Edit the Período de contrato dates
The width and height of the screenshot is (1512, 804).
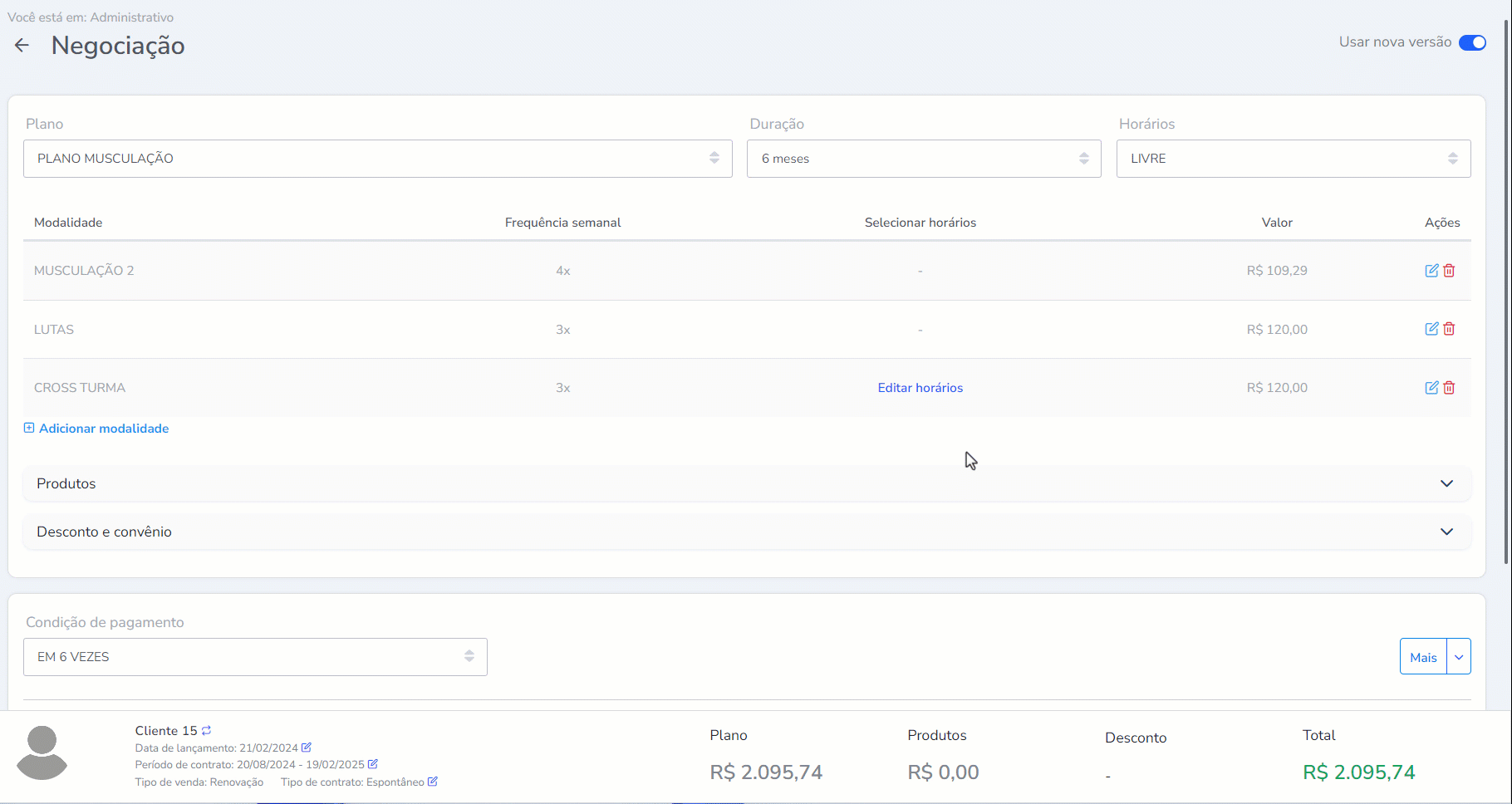click(x=373, y=764)
